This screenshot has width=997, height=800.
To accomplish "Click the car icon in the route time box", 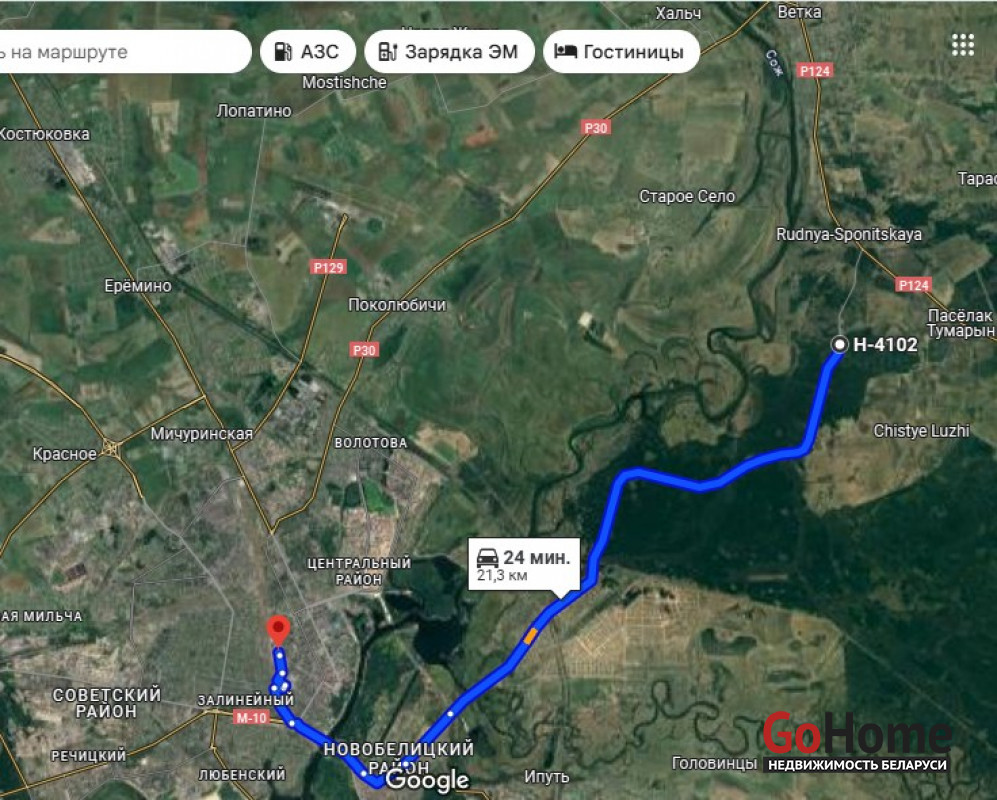I will [488, 558].
